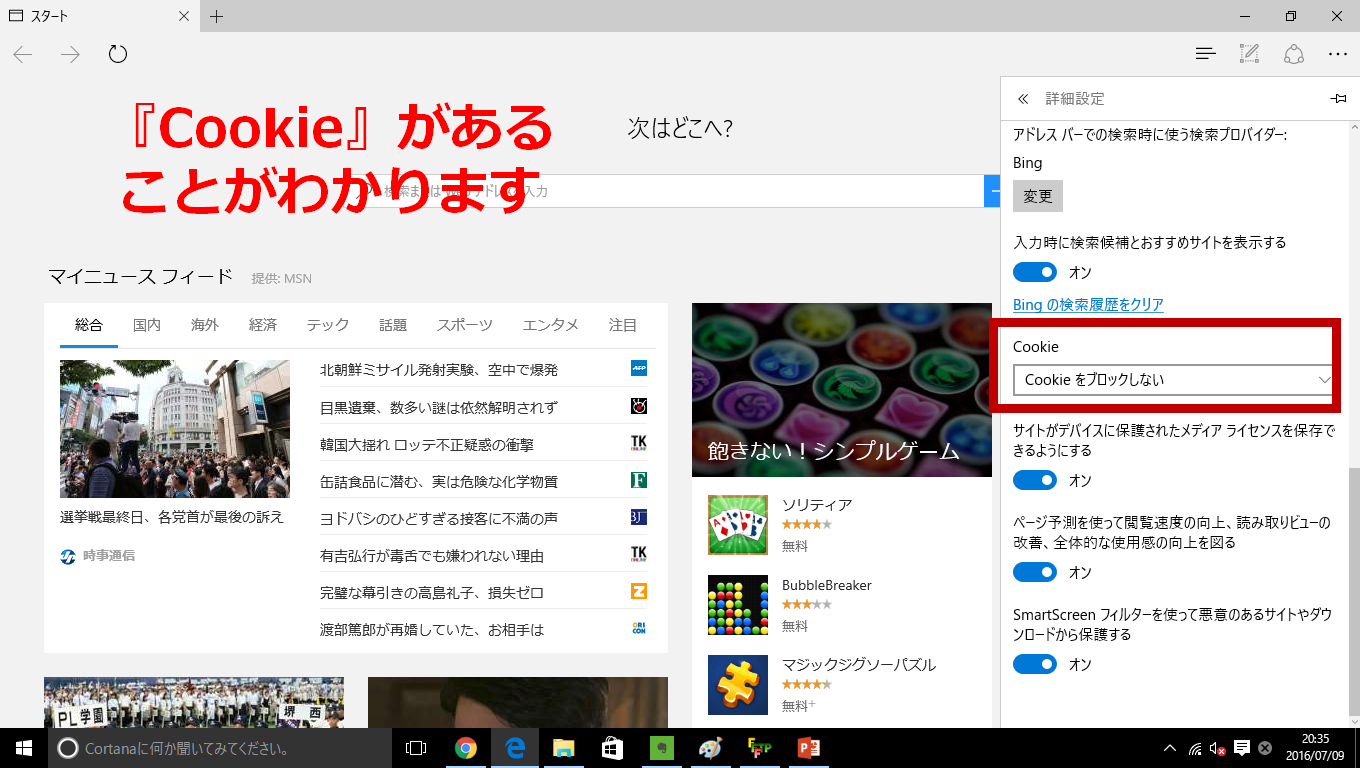Toggle 入力時に検索候補 search suggestions switch

pos(1035,272)
